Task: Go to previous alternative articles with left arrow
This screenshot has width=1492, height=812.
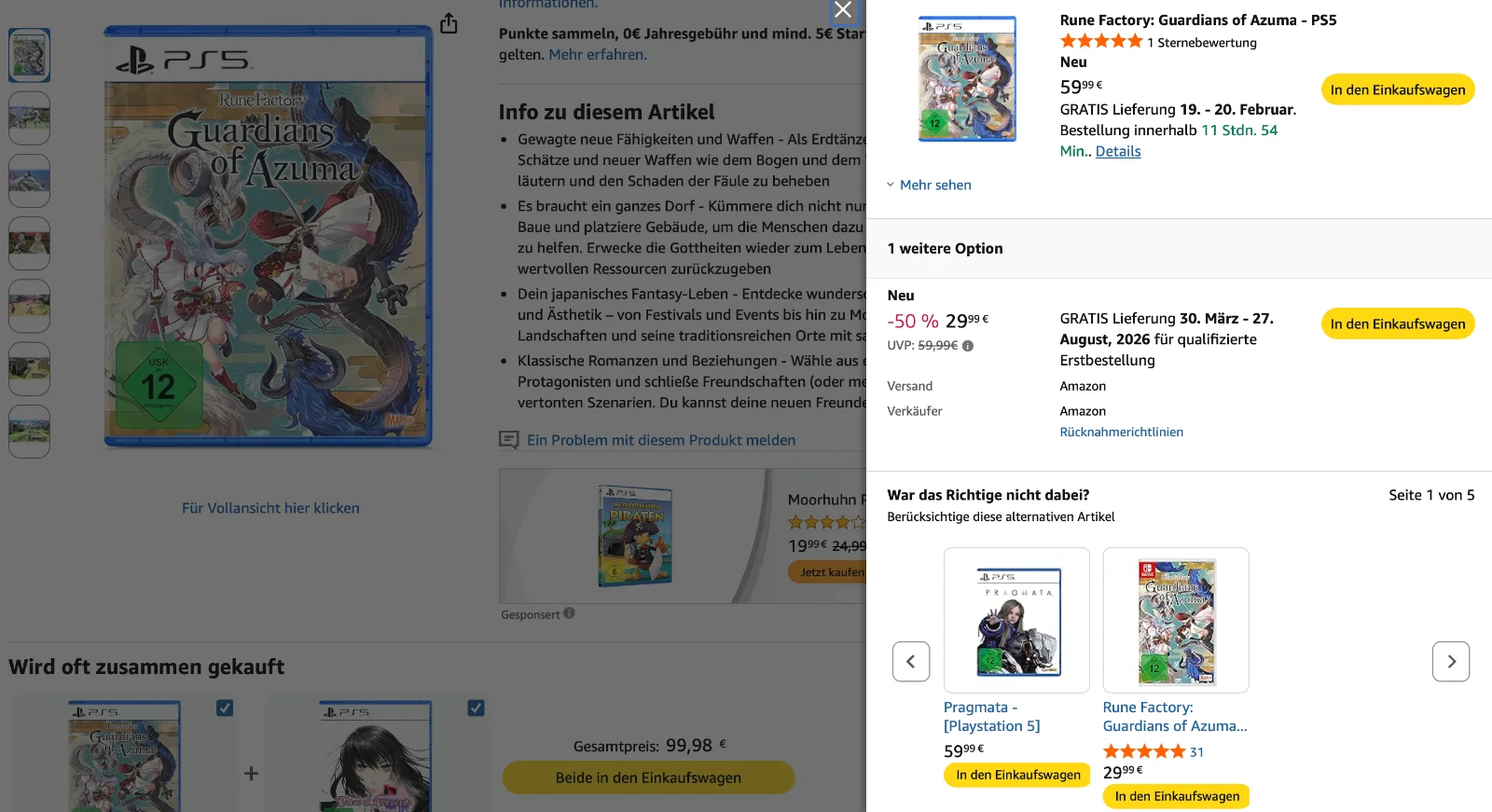Action: click(x=911, y=661)
